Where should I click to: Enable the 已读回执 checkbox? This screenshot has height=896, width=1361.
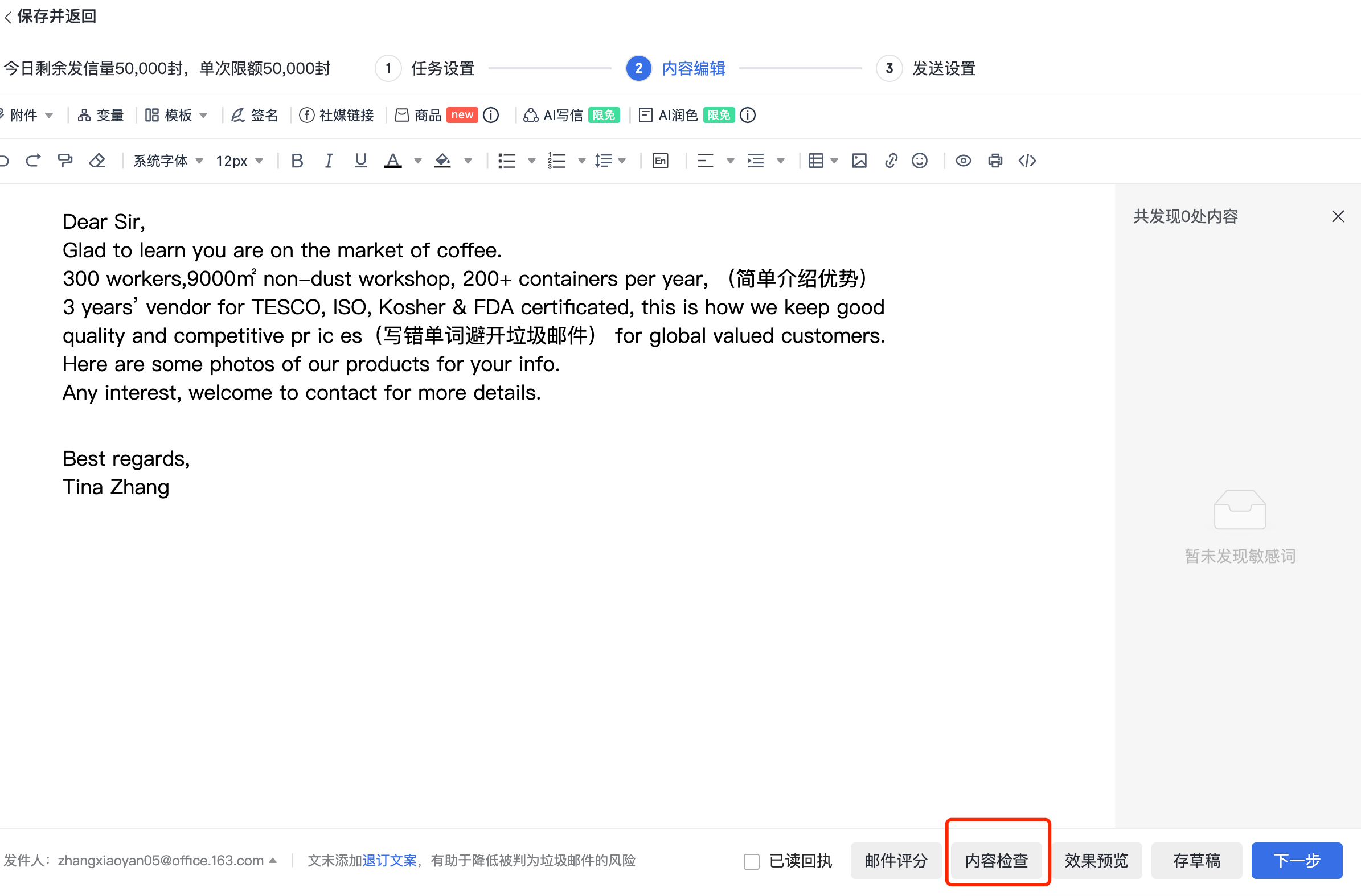(x=752, y=861)
